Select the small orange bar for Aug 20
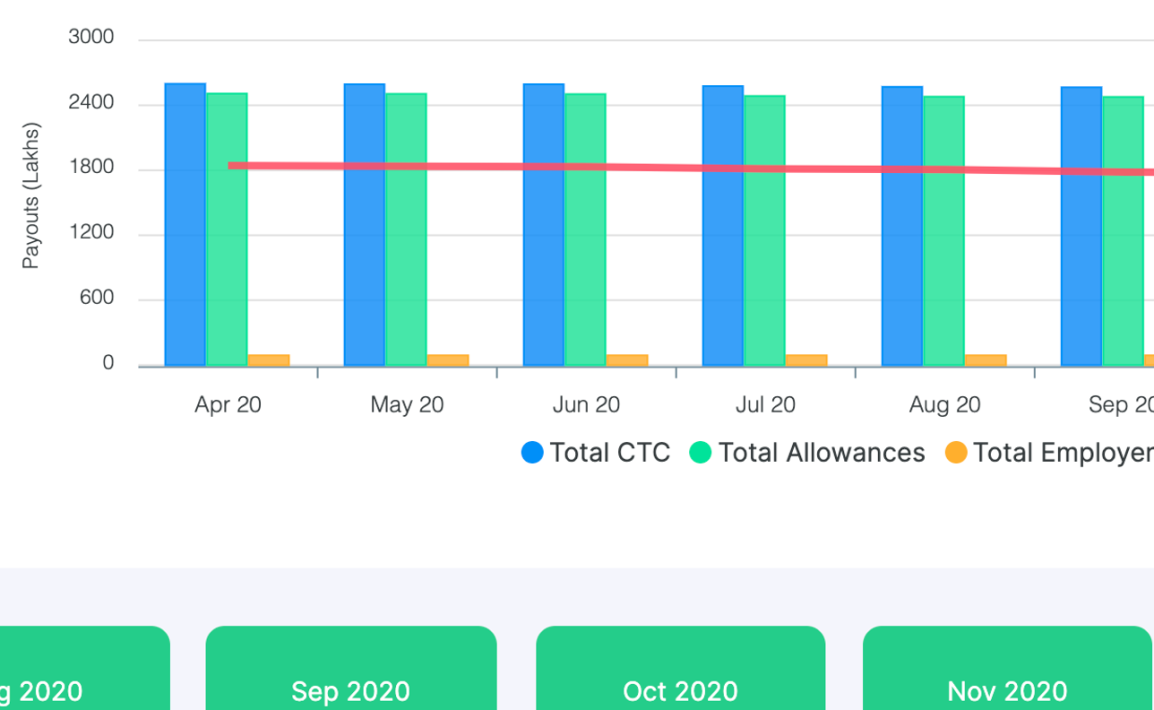The image size is (1154, 710). 985,360
